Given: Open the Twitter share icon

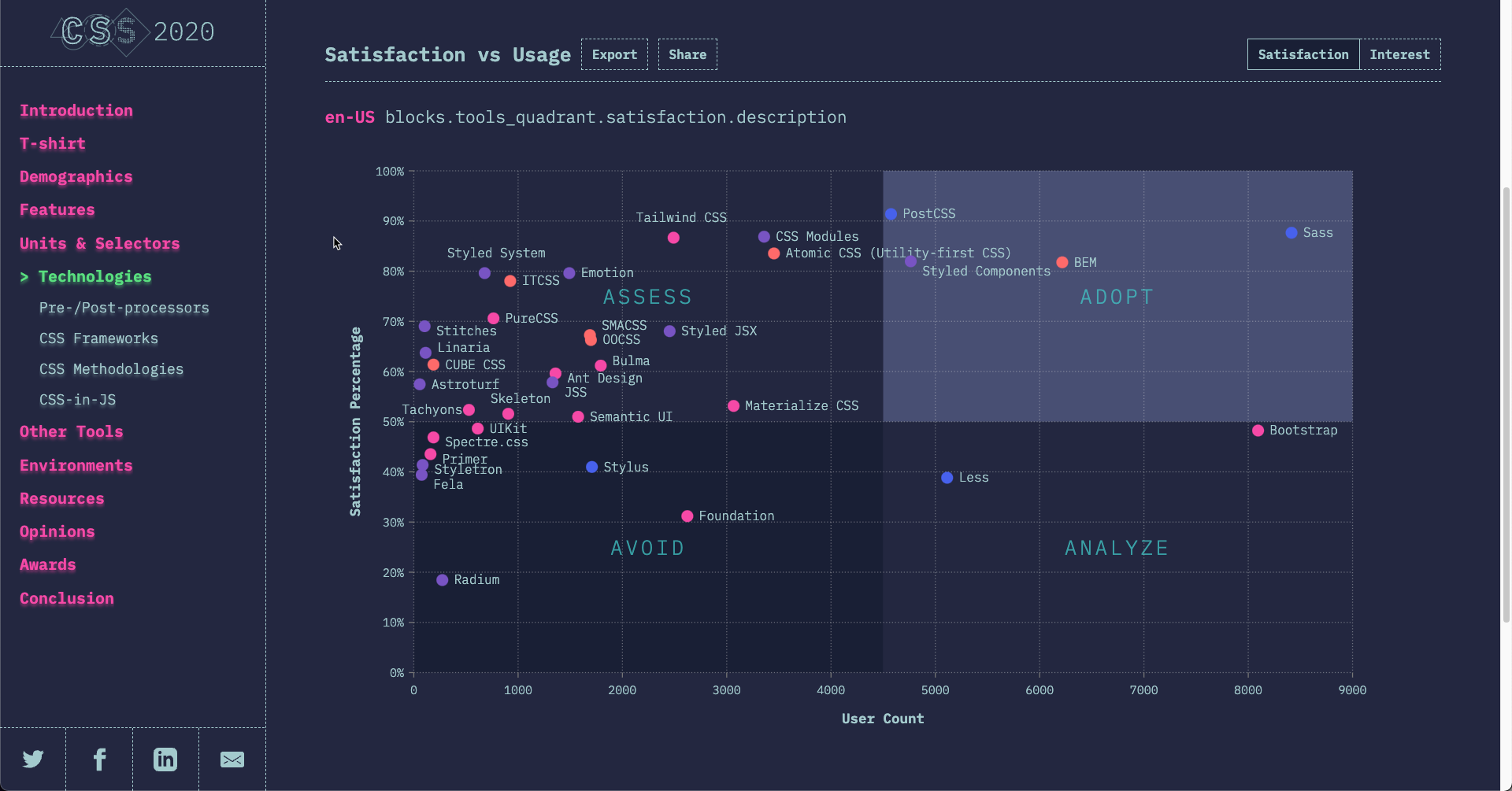Looking at the screenshot, I should 33,759.
